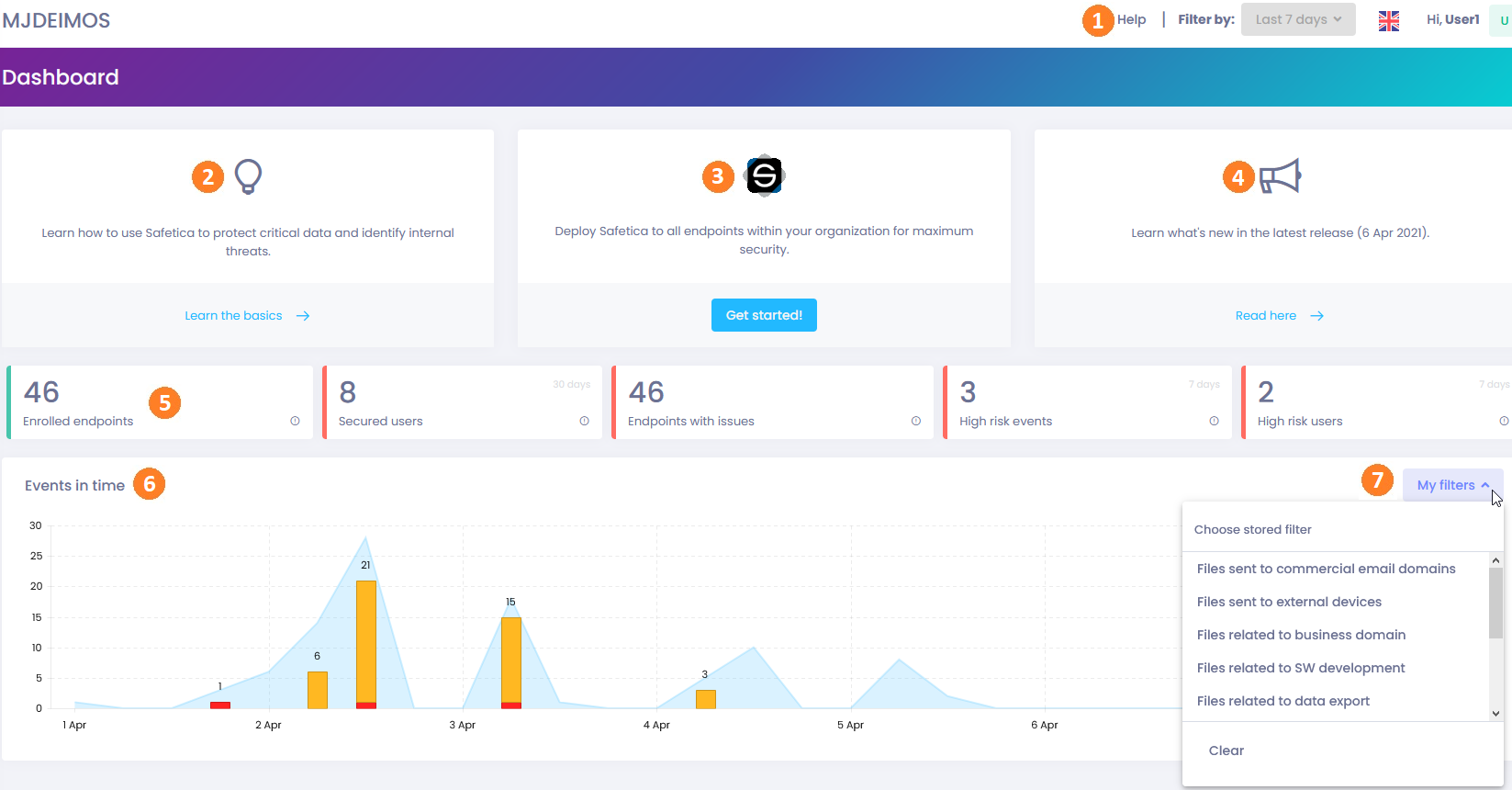Click info icon on Secured users card
Viewport: 1512px width, 790px height.
[x=584, y=421]
